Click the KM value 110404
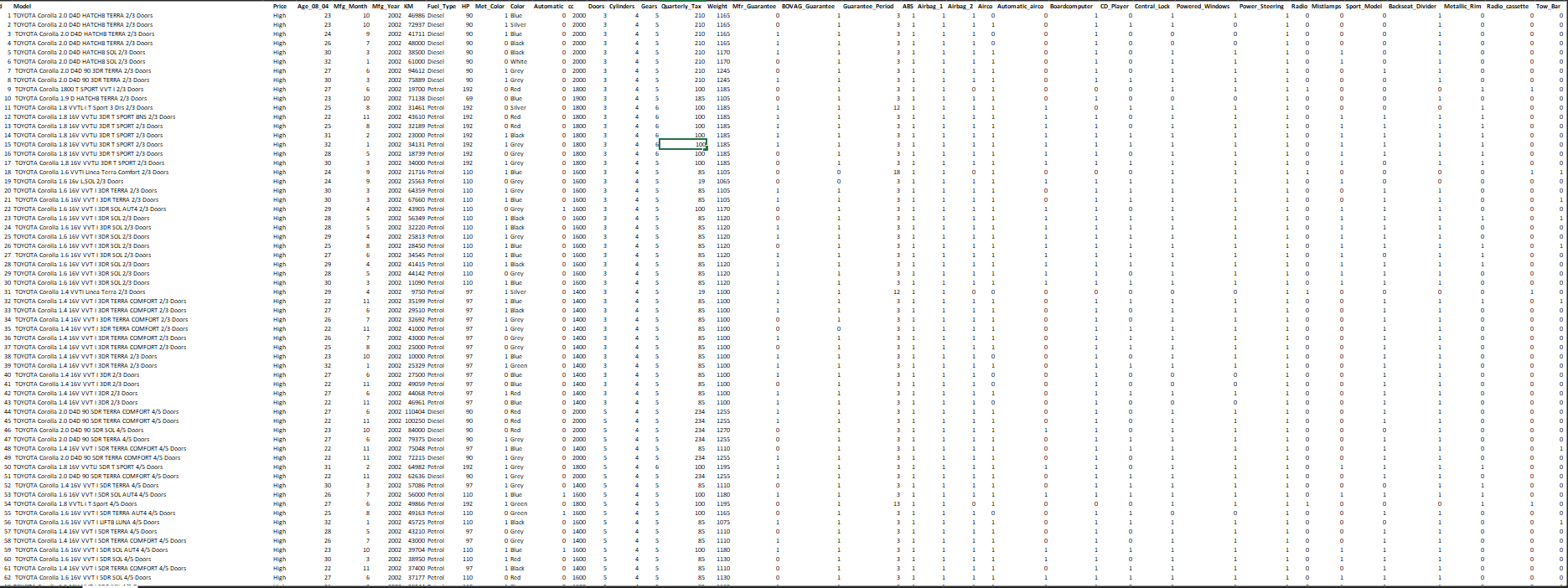Screen dimensions: 1568x588 point(415,411)
